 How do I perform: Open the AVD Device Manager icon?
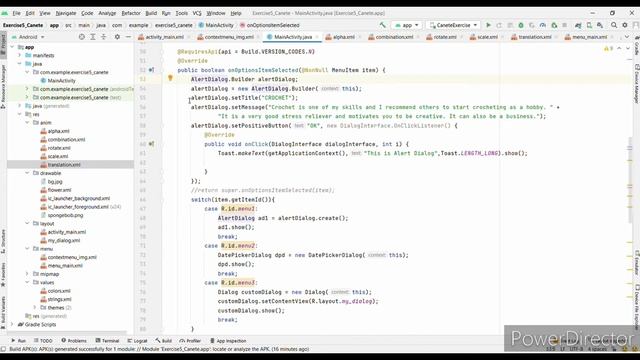[589, 25]
